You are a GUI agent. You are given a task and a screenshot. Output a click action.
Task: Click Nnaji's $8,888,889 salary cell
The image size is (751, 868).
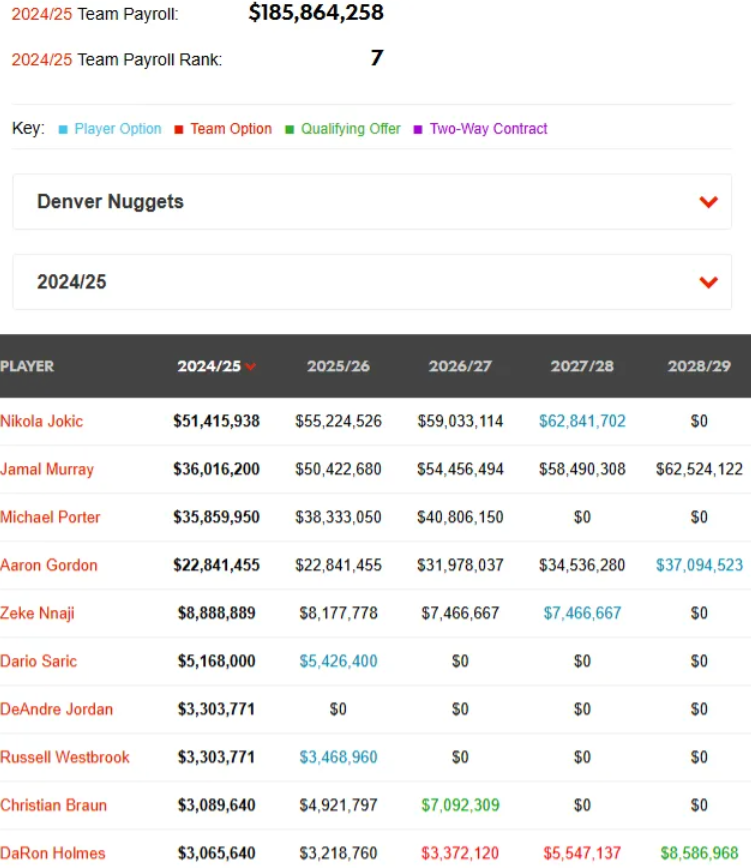click(x=216, y=613)
